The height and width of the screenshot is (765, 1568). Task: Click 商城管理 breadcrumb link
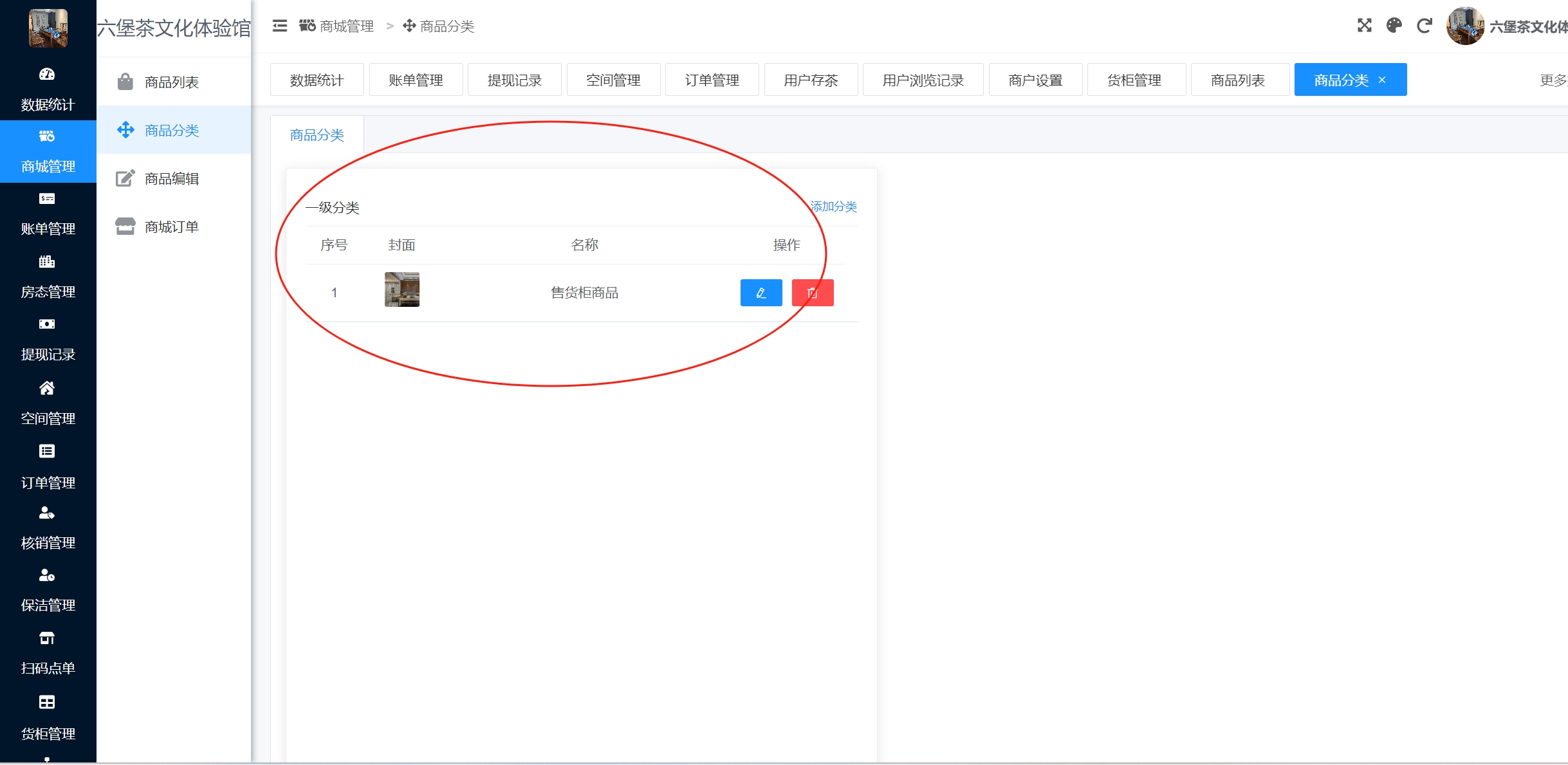tap(346, 26)
